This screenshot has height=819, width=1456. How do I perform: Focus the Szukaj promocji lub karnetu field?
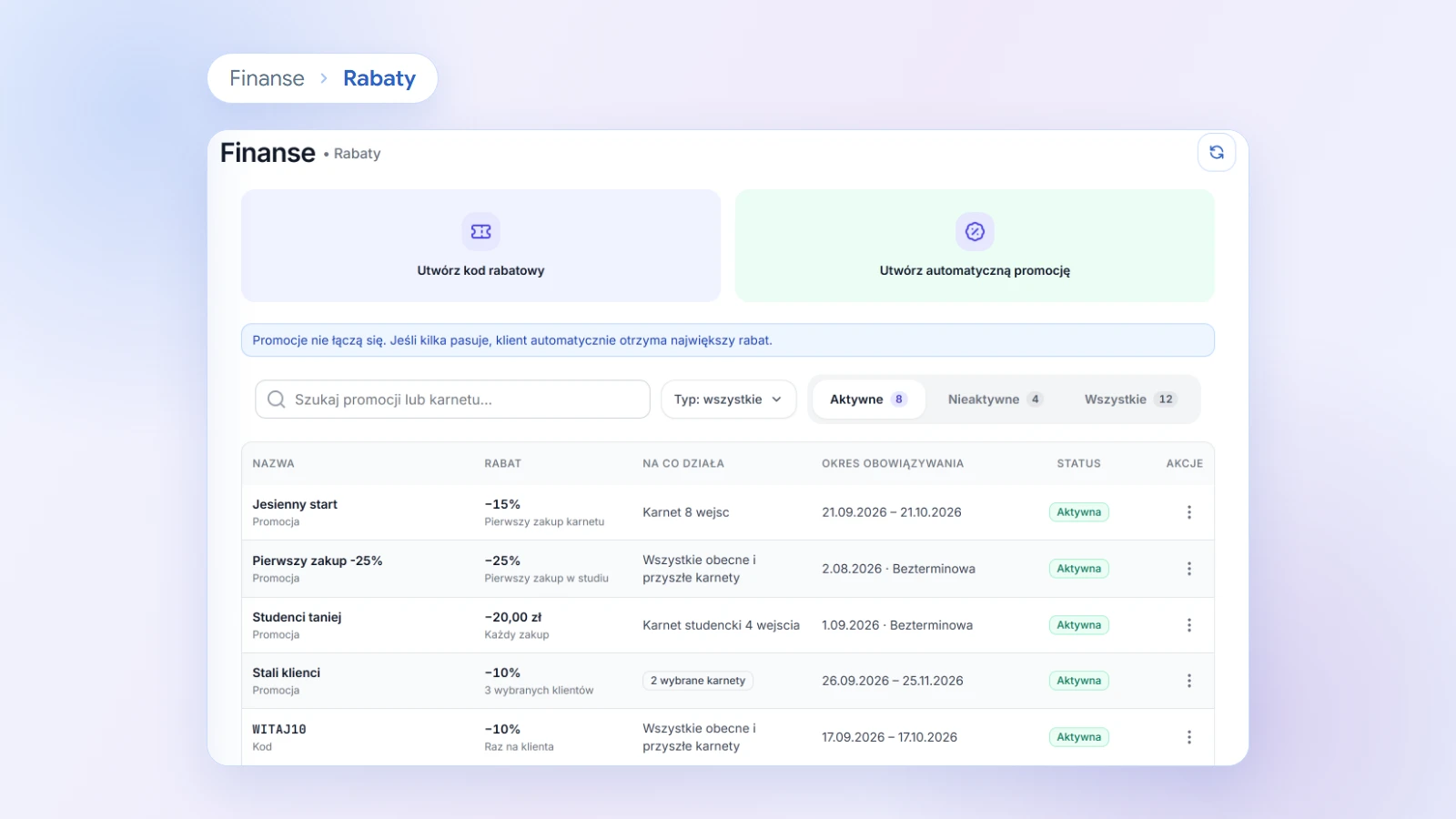(452, 399)
